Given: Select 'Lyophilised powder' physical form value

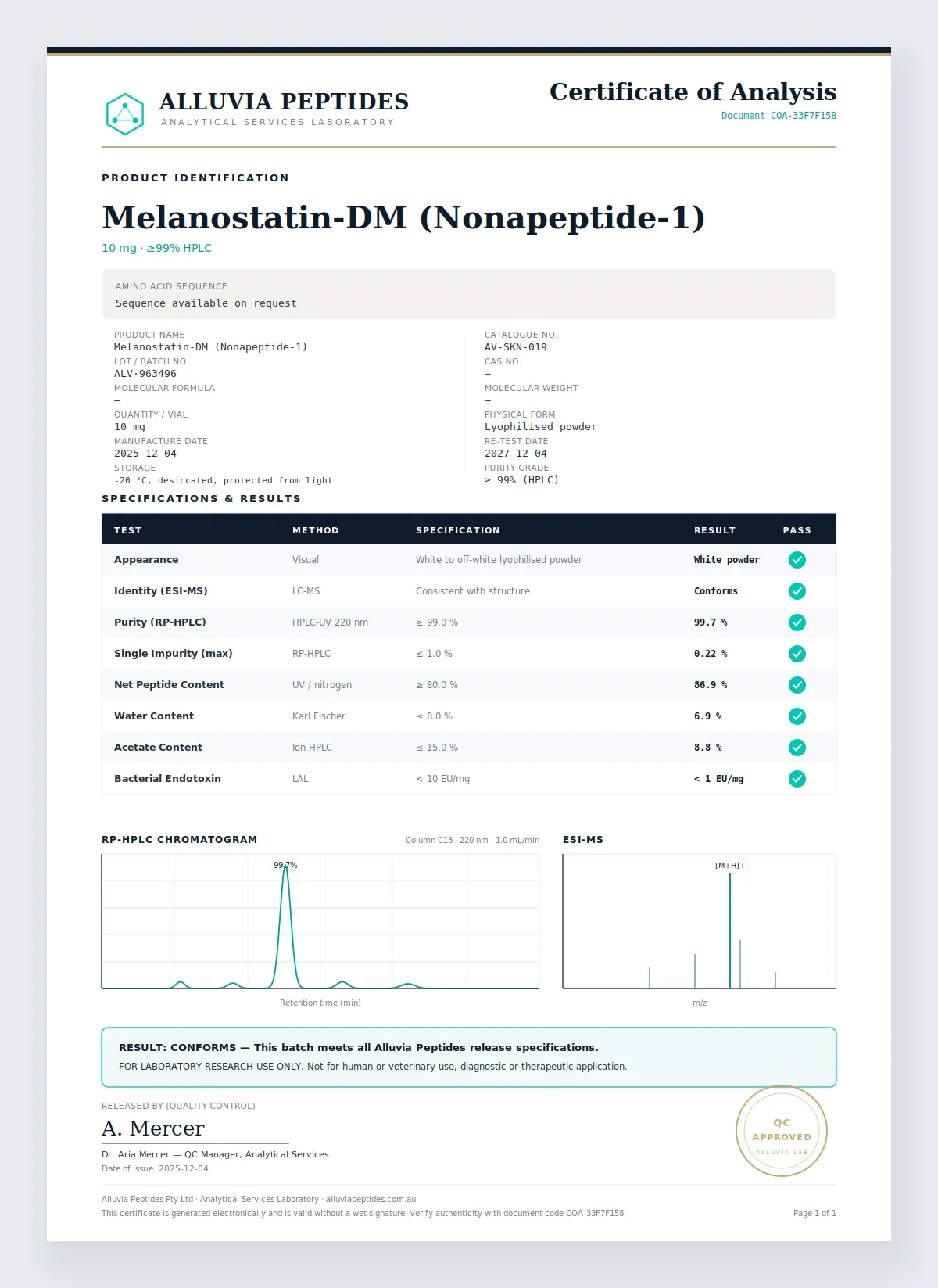Looking at the screenshot, I should click(541, 427).
